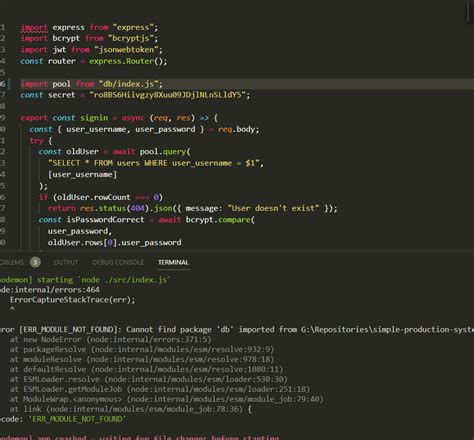This screenshot has width=474, height=440.
Task: Click the 'at ESMLoader.resolve' stack trace line
Action: coord(149,379)
